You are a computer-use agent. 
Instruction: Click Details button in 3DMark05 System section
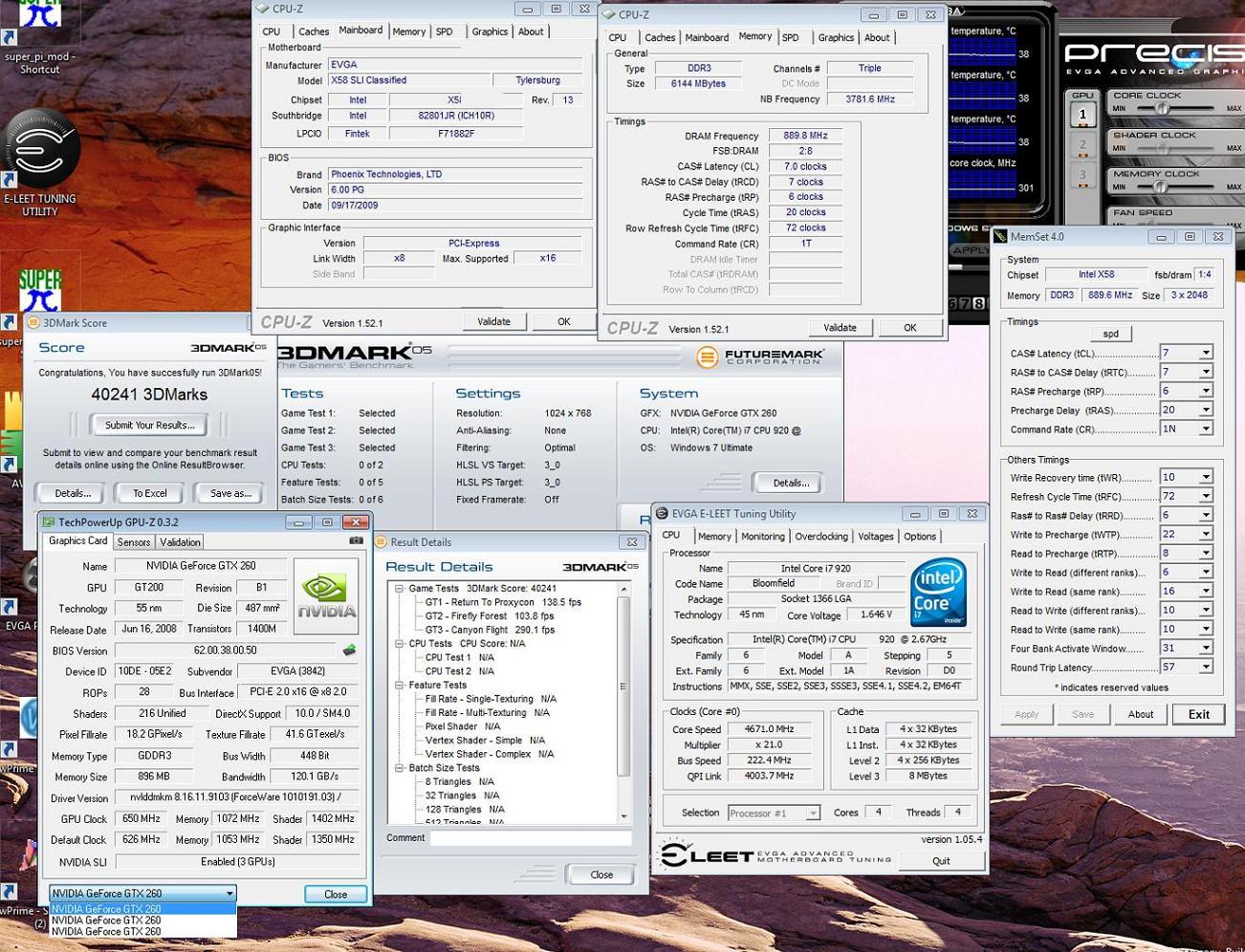[791, 483]
